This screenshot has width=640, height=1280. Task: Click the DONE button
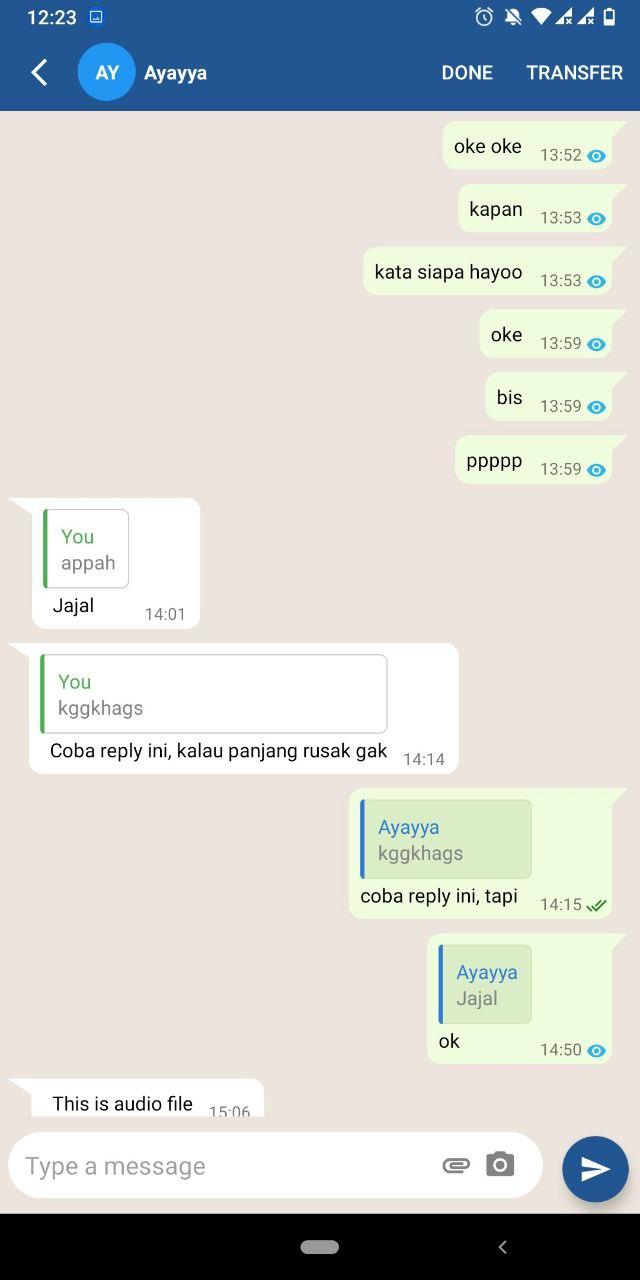[x=467, y=72]
